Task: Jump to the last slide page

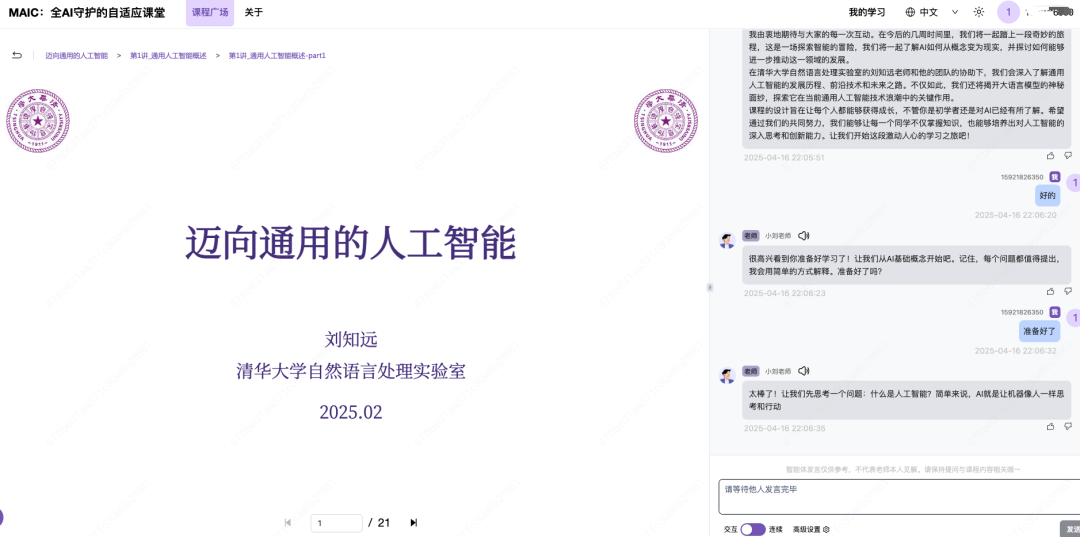Action: pyautogui.click(x=413, y=523)
